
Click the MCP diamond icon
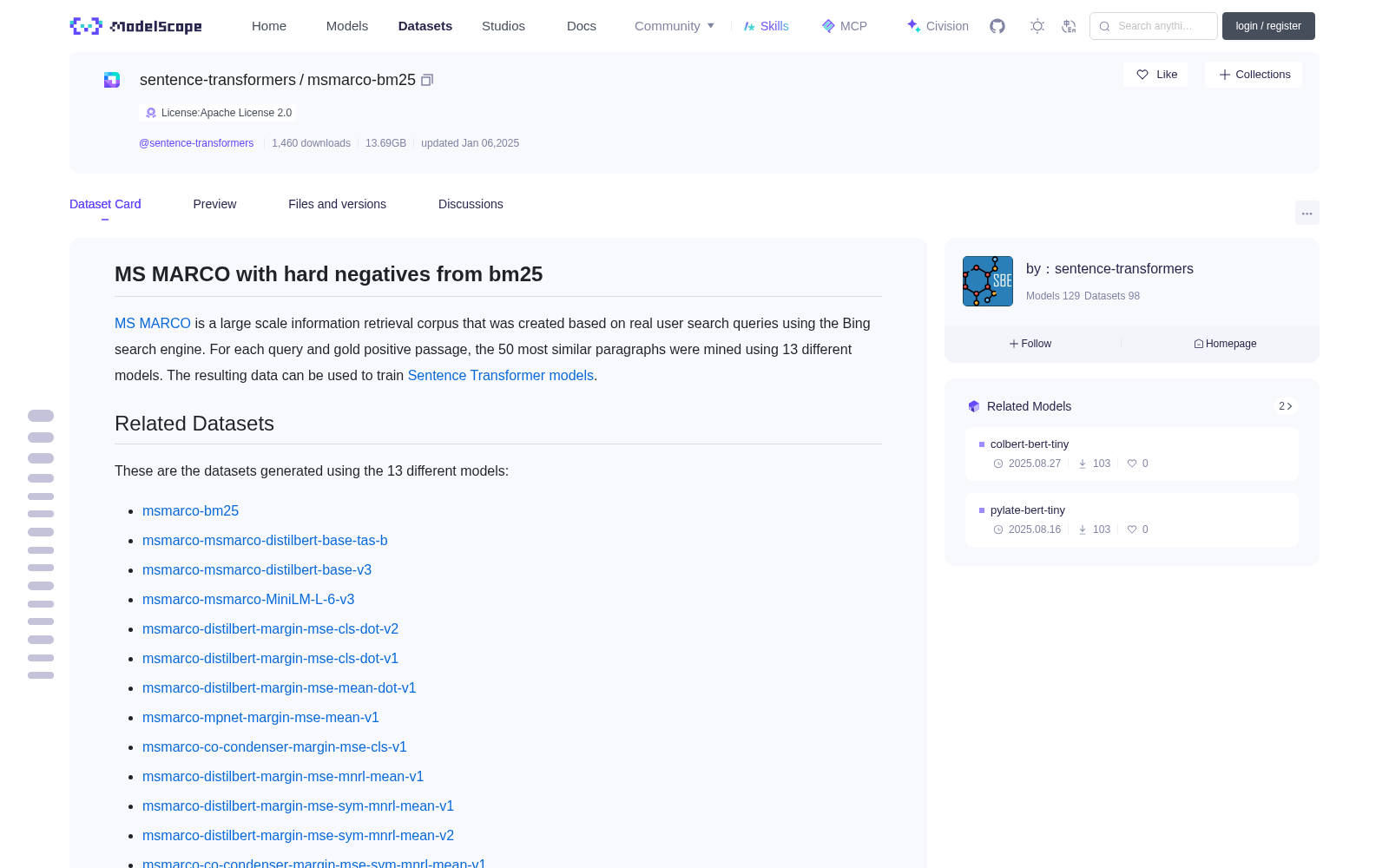pos(828,26)
